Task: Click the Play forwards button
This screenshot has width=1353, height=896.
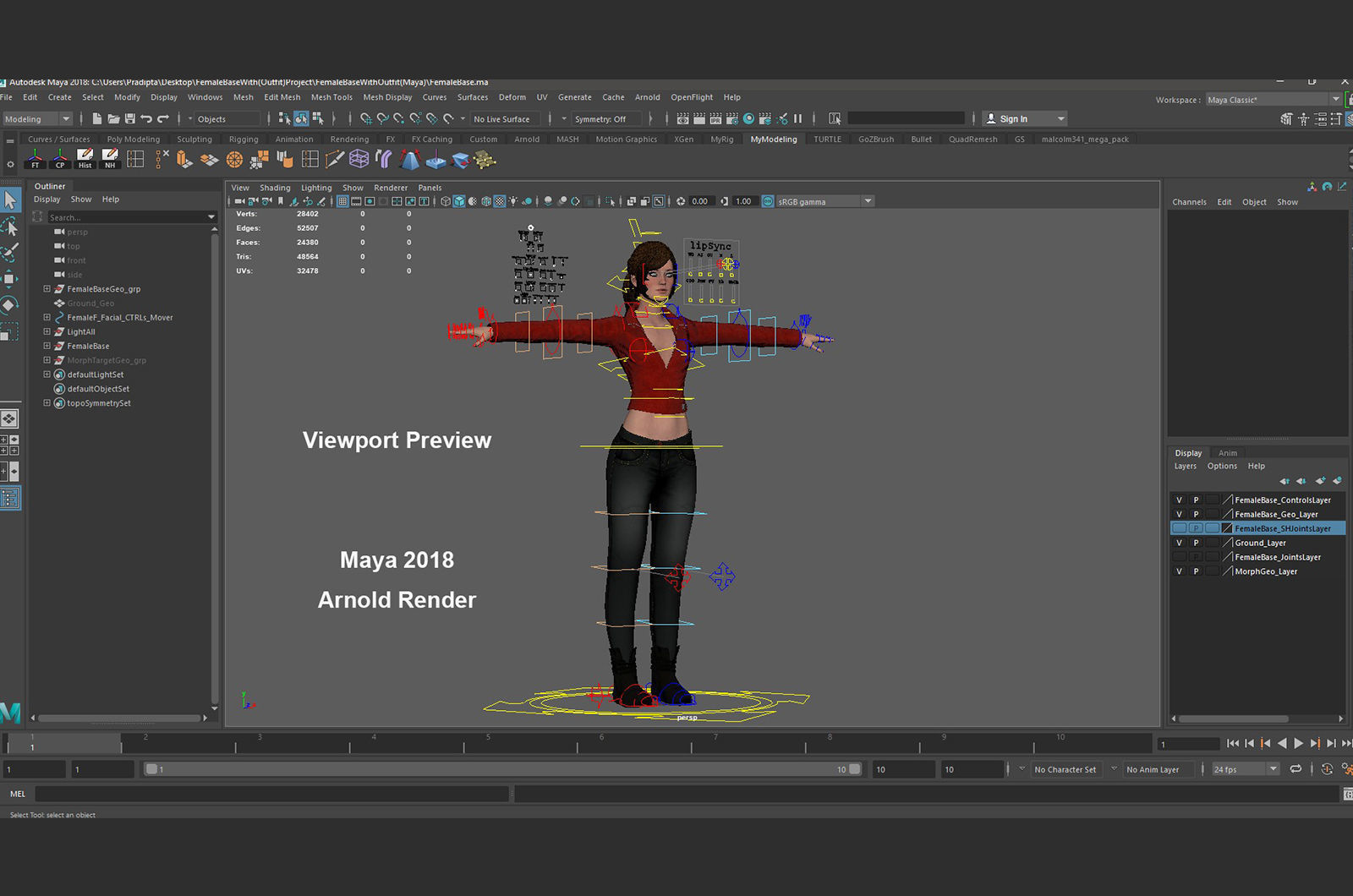Action: pos(1299,744)
